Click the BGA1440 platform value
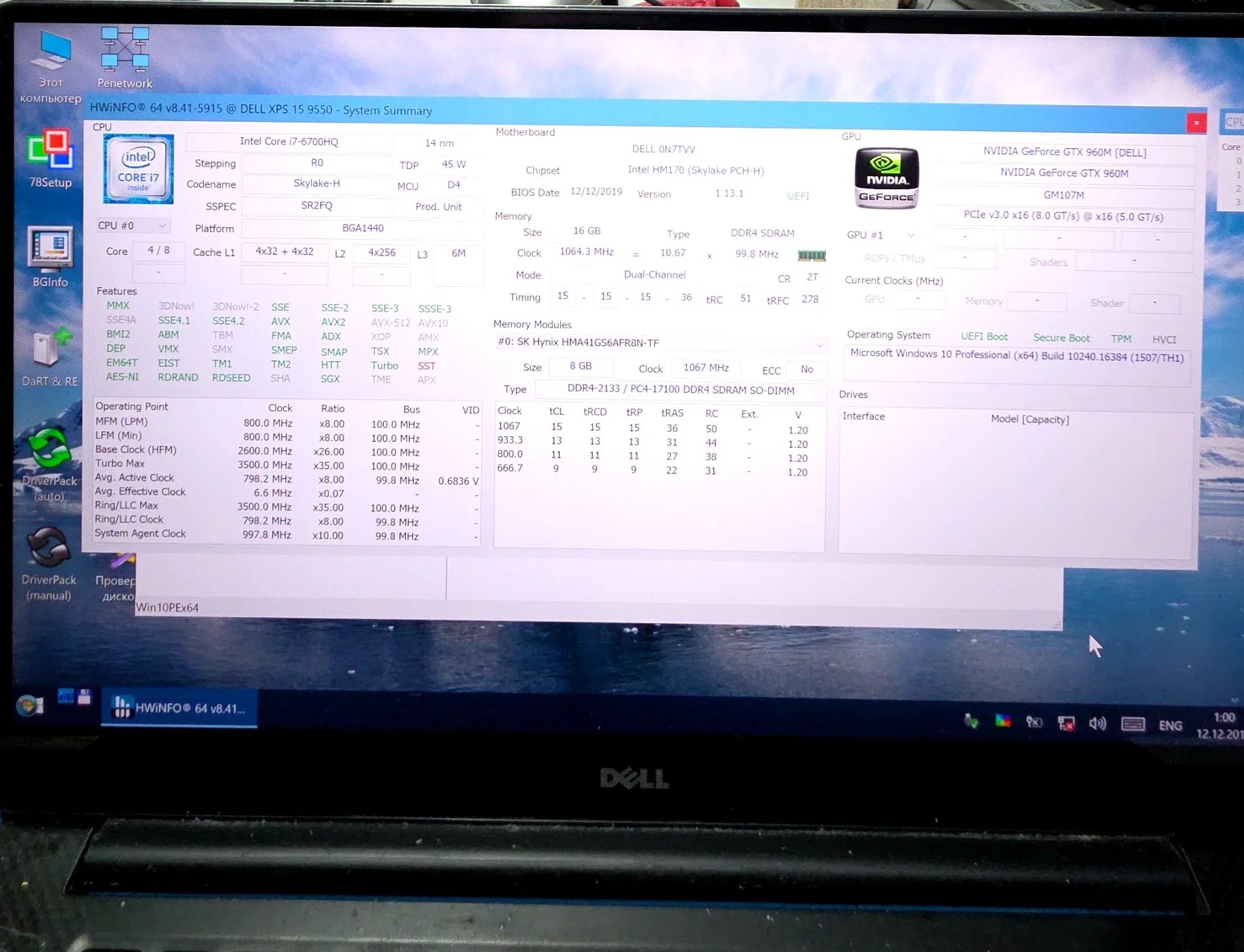 tap(363, 228)
